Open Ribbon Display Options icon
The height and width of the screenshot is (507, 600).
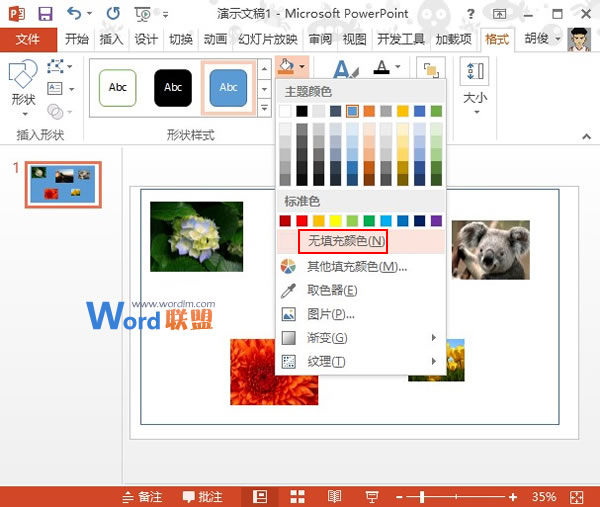(499, 15)
